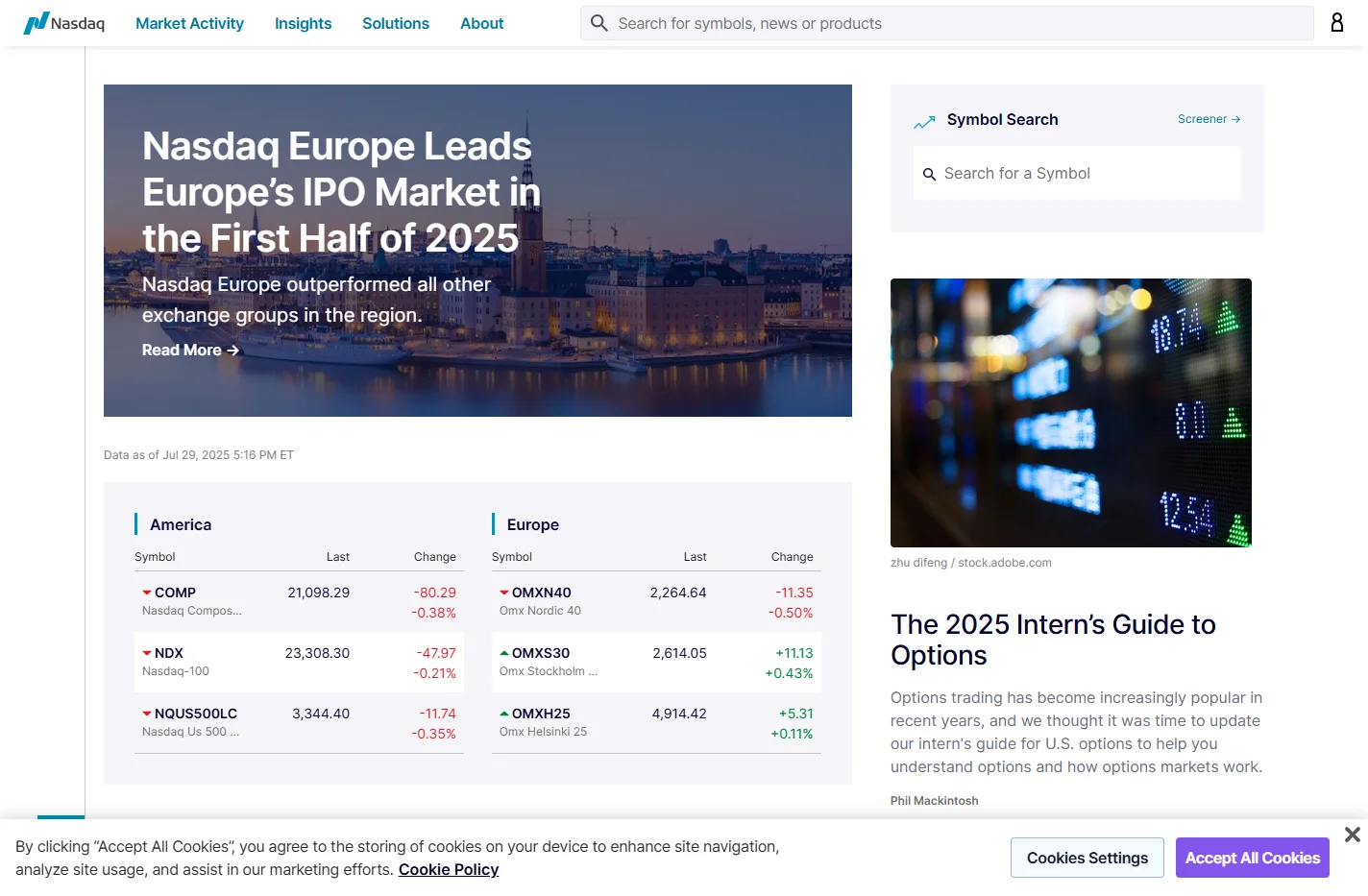Screen dimensions: 1368x896
Task: Click the NQUS500LC last value 3,344.40
Action: pyautogui.click(x=321, y=714)
